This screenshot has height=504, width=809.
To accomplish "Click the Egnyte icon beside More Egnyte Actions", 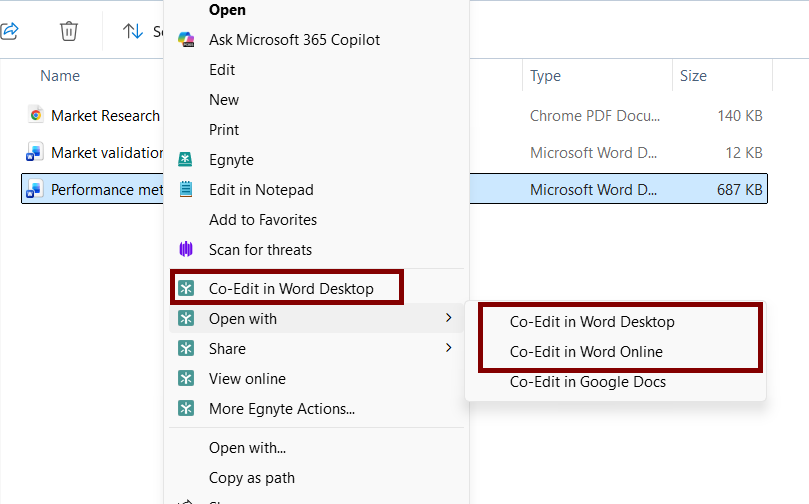I will [186, 409].
